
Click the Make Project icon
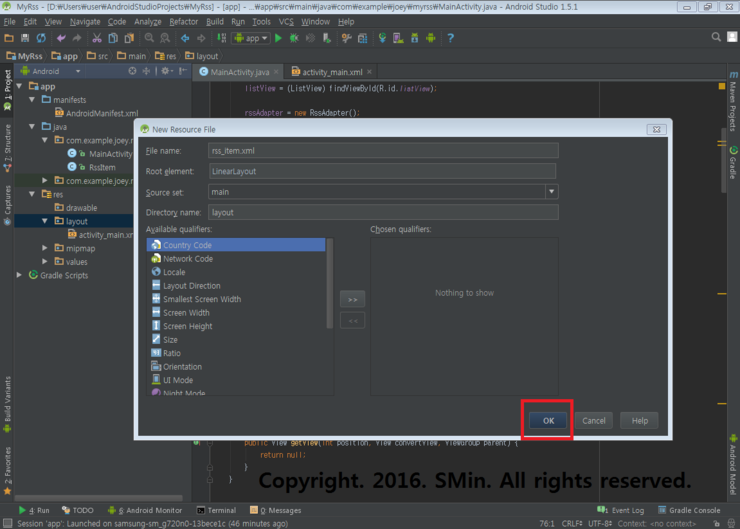[221, 38]
